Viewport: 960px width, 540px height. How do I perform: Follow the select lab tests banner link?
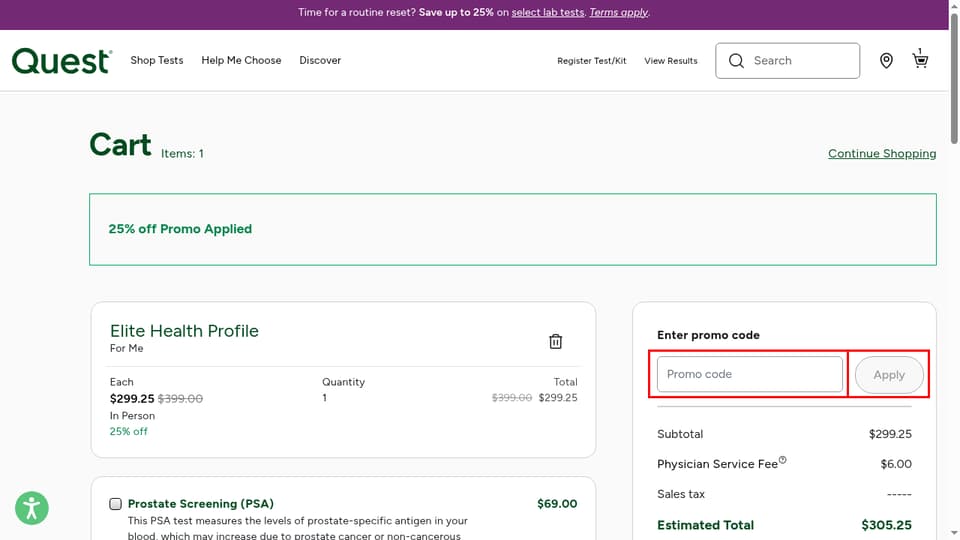547,12
